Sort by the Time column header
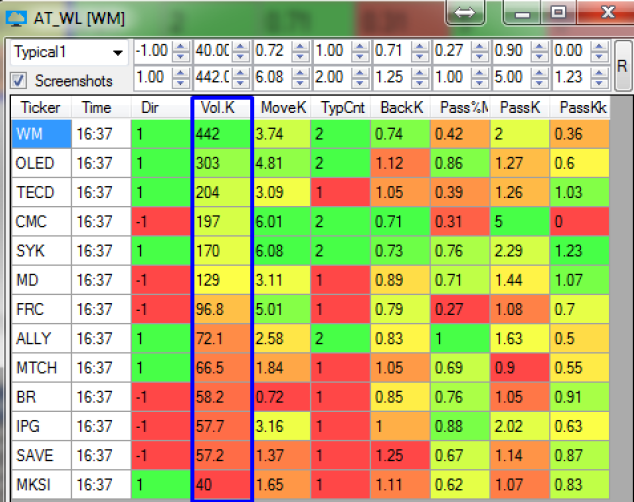This screenshot has width=634, height=502. 101,108
